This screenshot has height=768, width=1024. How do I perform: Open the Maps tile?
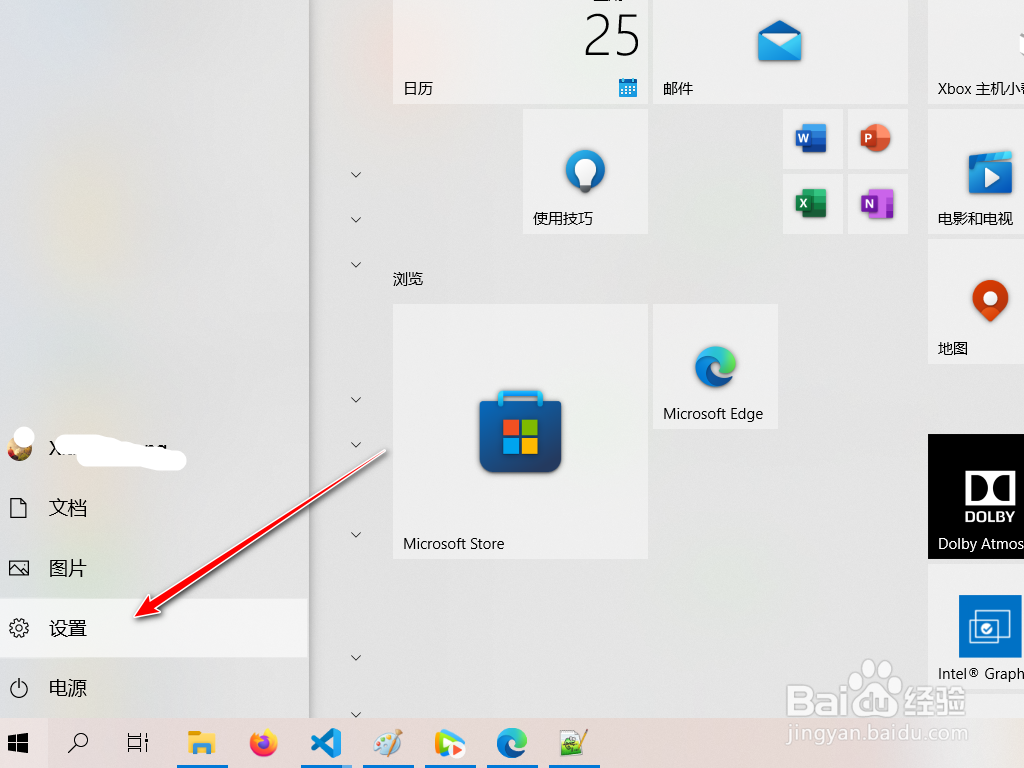click(976, 301)
